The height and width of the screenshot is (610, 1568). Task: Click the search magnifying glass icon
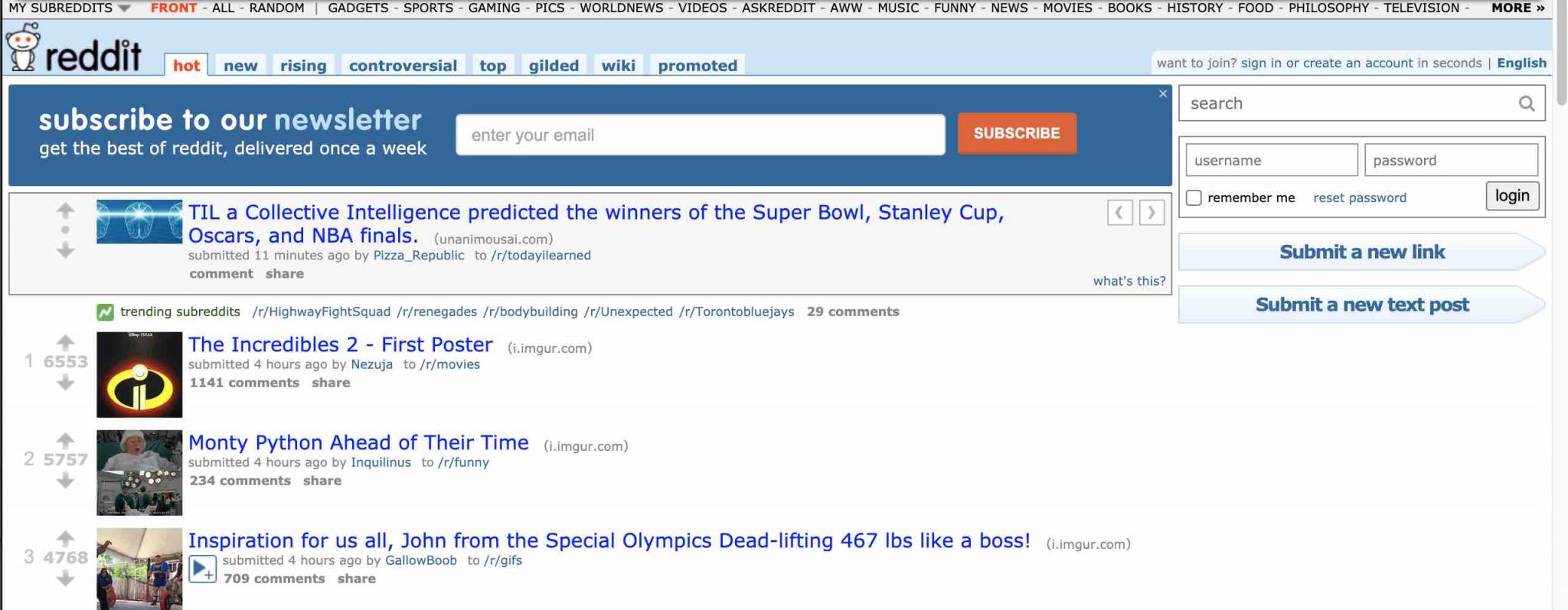pyautogui.click(x=1527, y=103)
